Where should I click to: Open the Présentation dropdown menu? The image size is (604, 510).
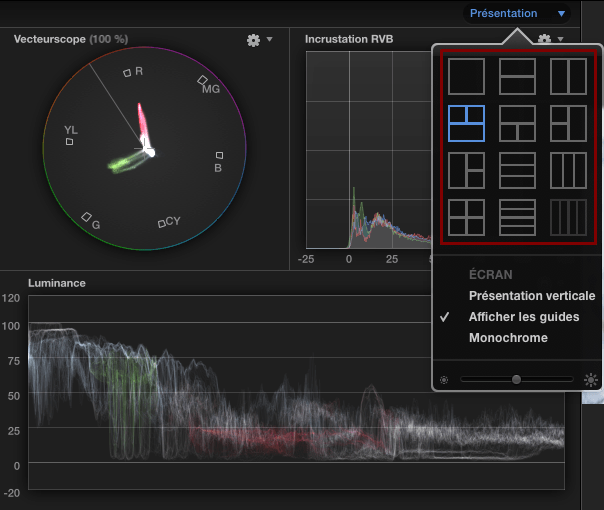pos(517,13)
